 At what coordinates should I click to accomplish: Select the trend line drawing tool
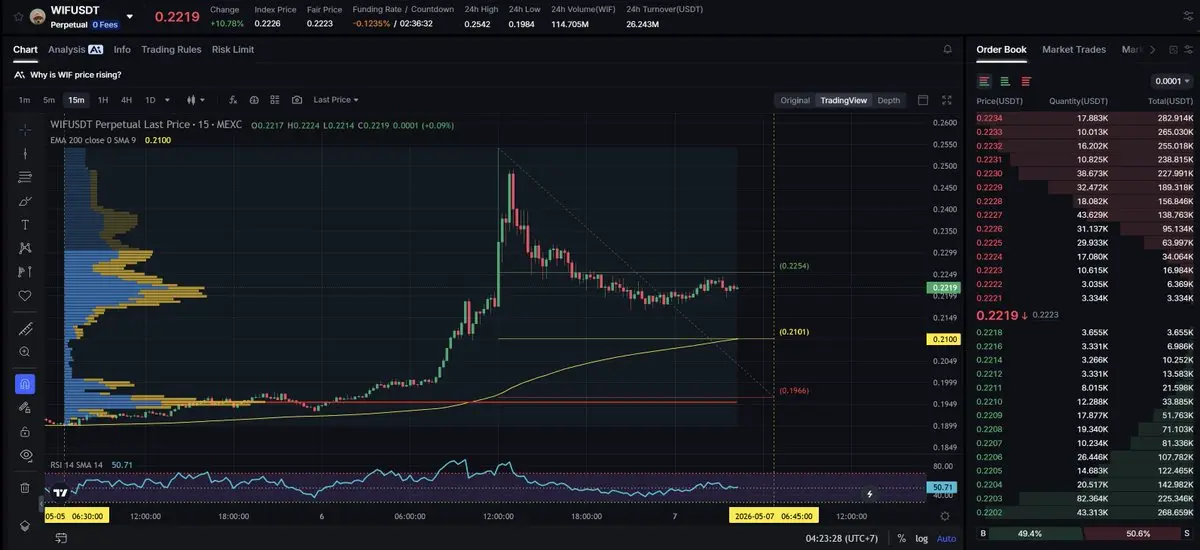click(25, 153)
